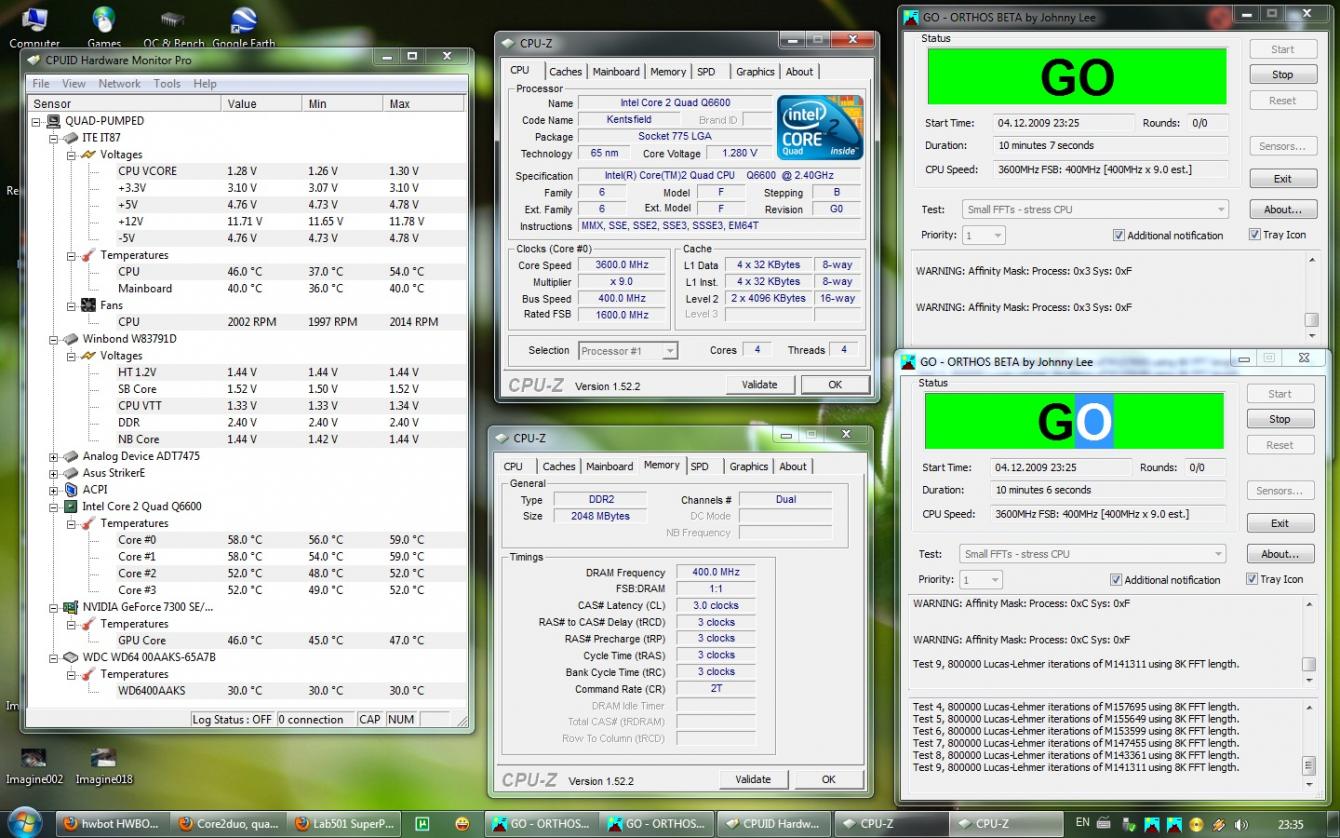Image resolution: width=1340 pixels, height=838 pixels.
Task: Click About... in upper ORTHOS window
Action: (1282, 210)
